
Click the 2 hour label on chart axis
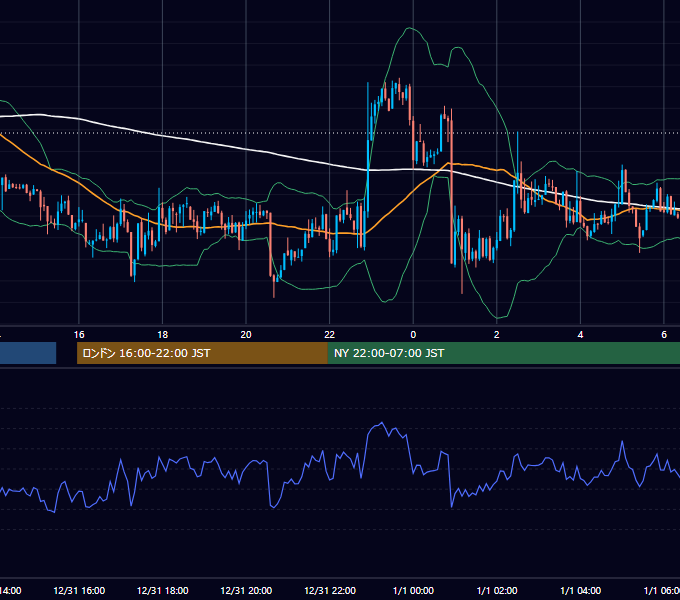pos(497,335)
